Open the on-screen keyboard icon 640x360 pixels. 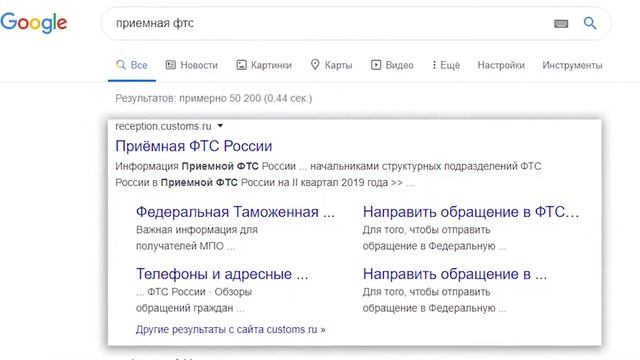pyautogui.click(x=561, y=24)
